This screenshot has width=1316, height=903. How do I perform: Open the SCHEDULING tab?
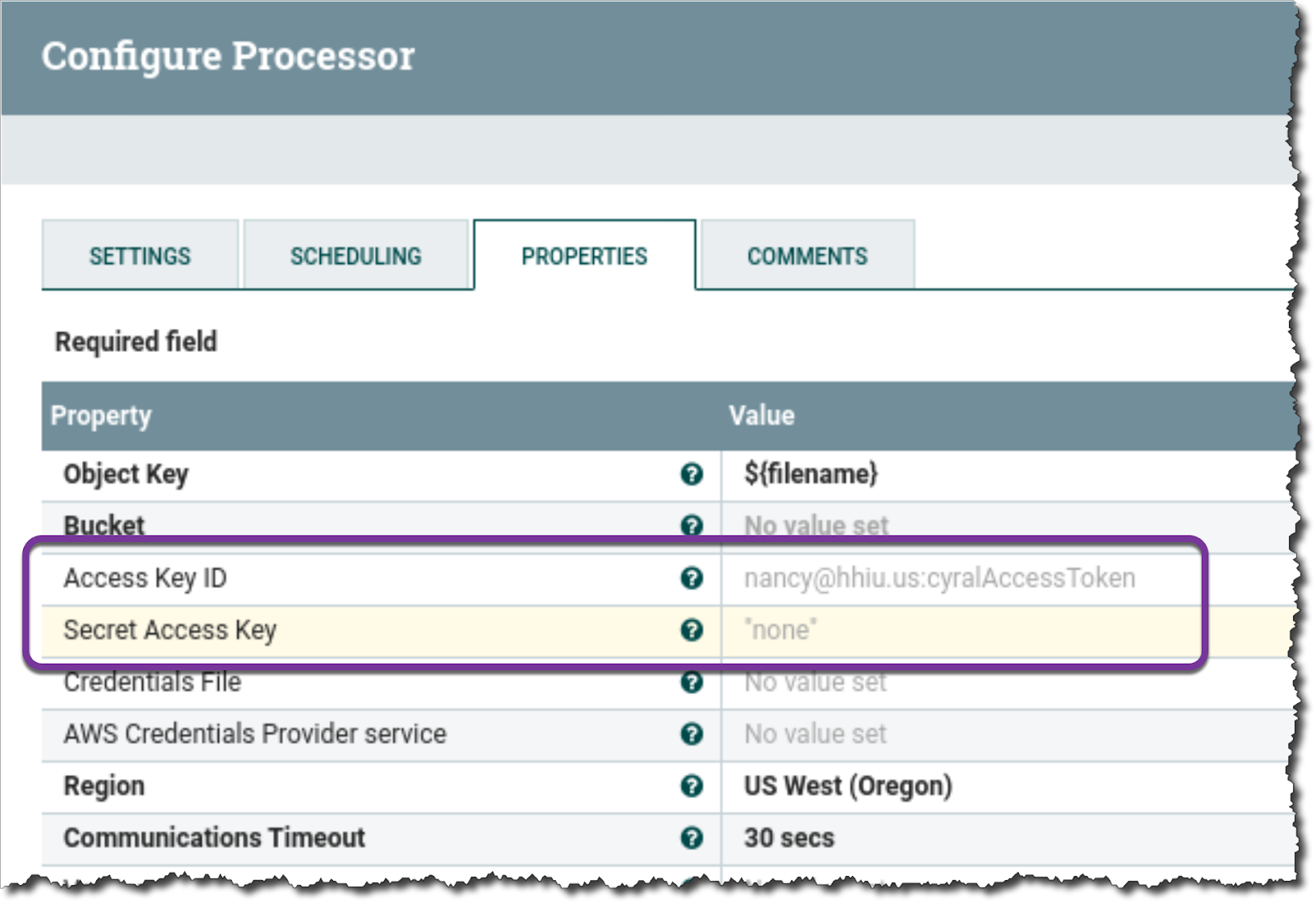[355, 255]
